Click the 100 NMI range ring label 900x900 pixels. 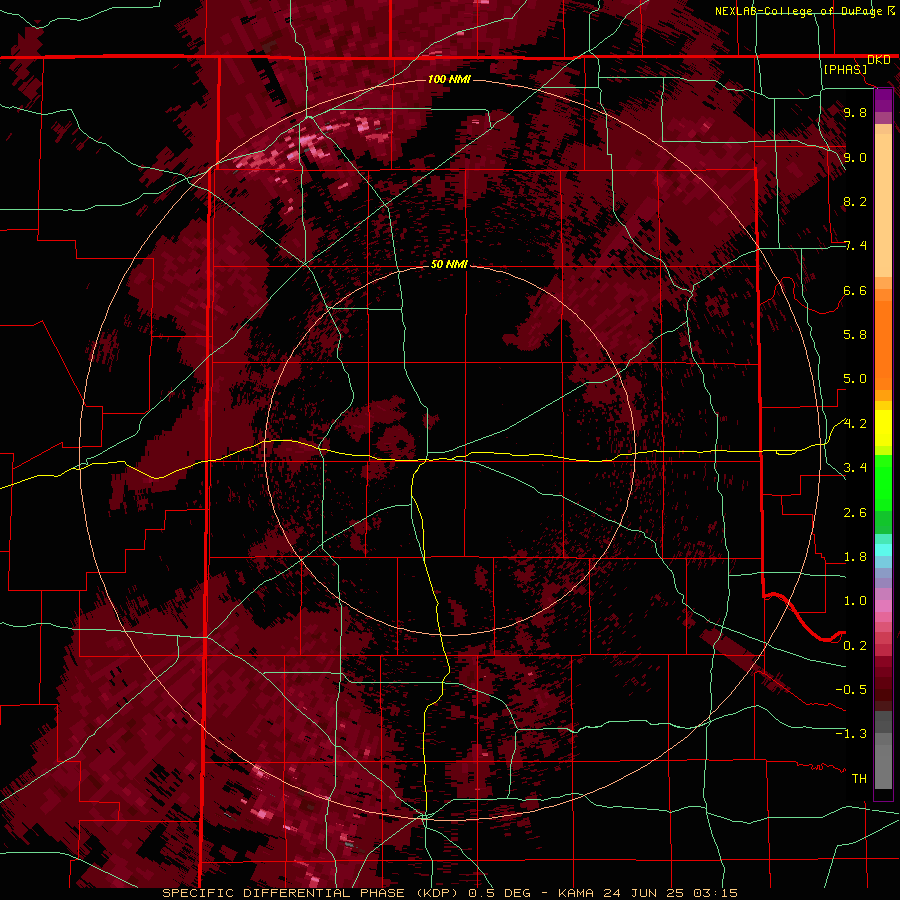pos(449,79)
